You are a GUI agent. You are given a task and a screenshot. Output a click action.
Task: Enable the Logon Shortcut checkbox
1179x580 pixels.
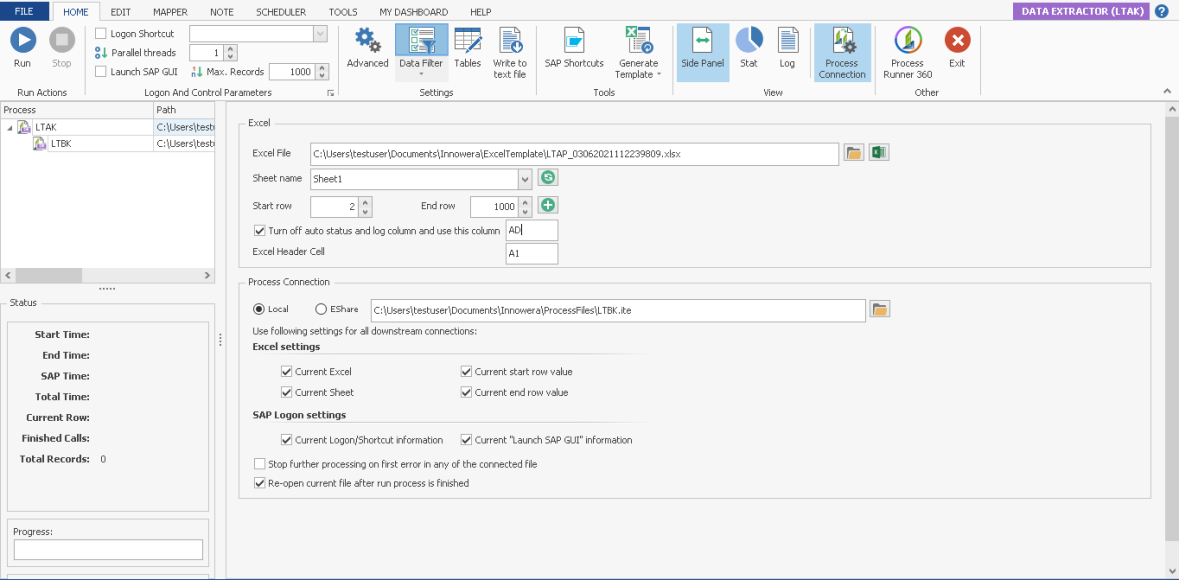(101, 34)
